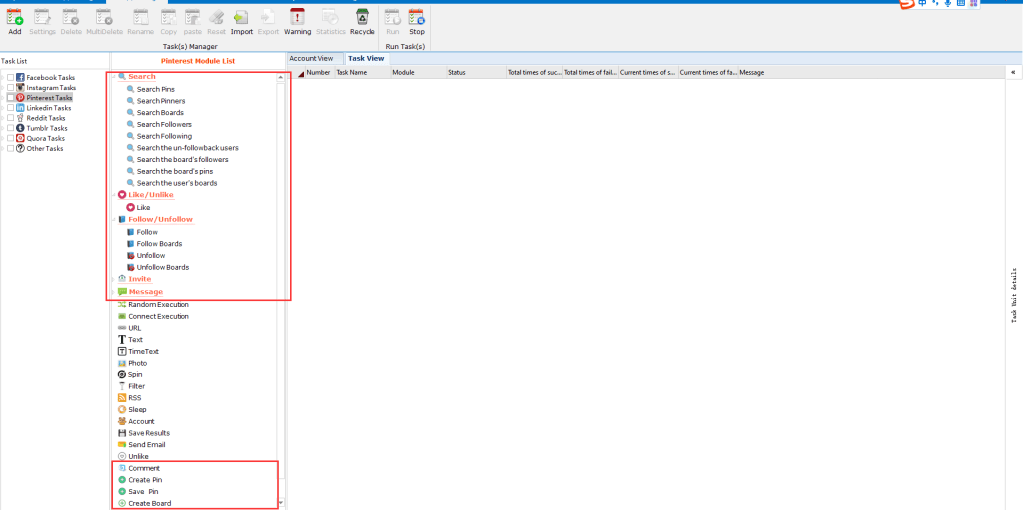Expand the Message module group
Viewport: 1023px width, 510px height.
[x=113, y=292]
